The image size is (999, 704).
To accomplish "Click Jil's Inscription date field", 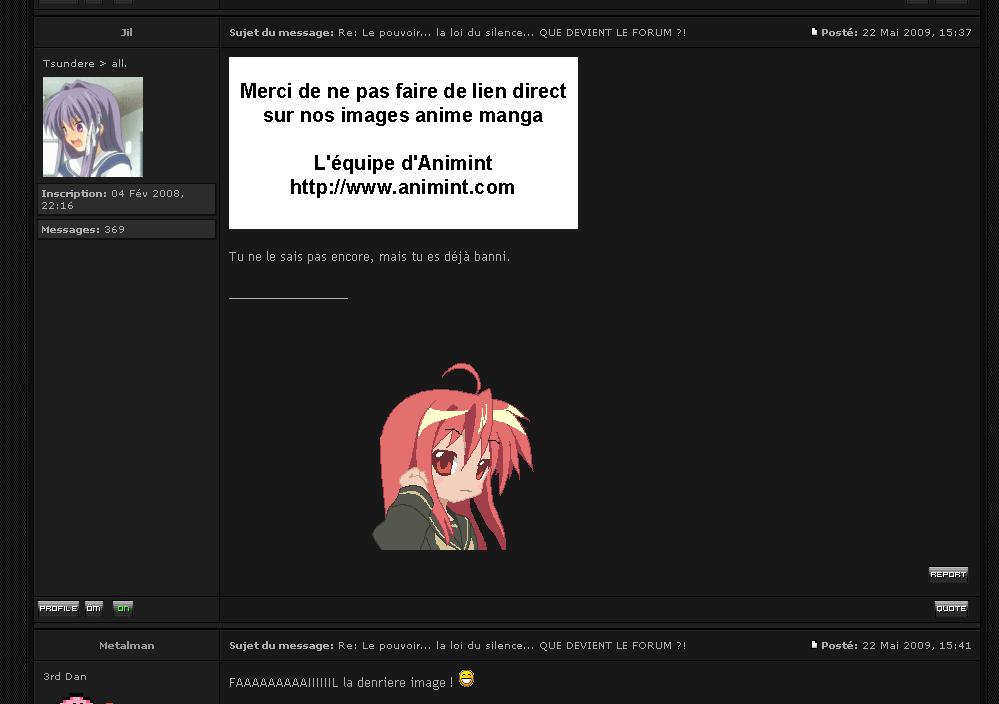I will [x=126, y=199].
